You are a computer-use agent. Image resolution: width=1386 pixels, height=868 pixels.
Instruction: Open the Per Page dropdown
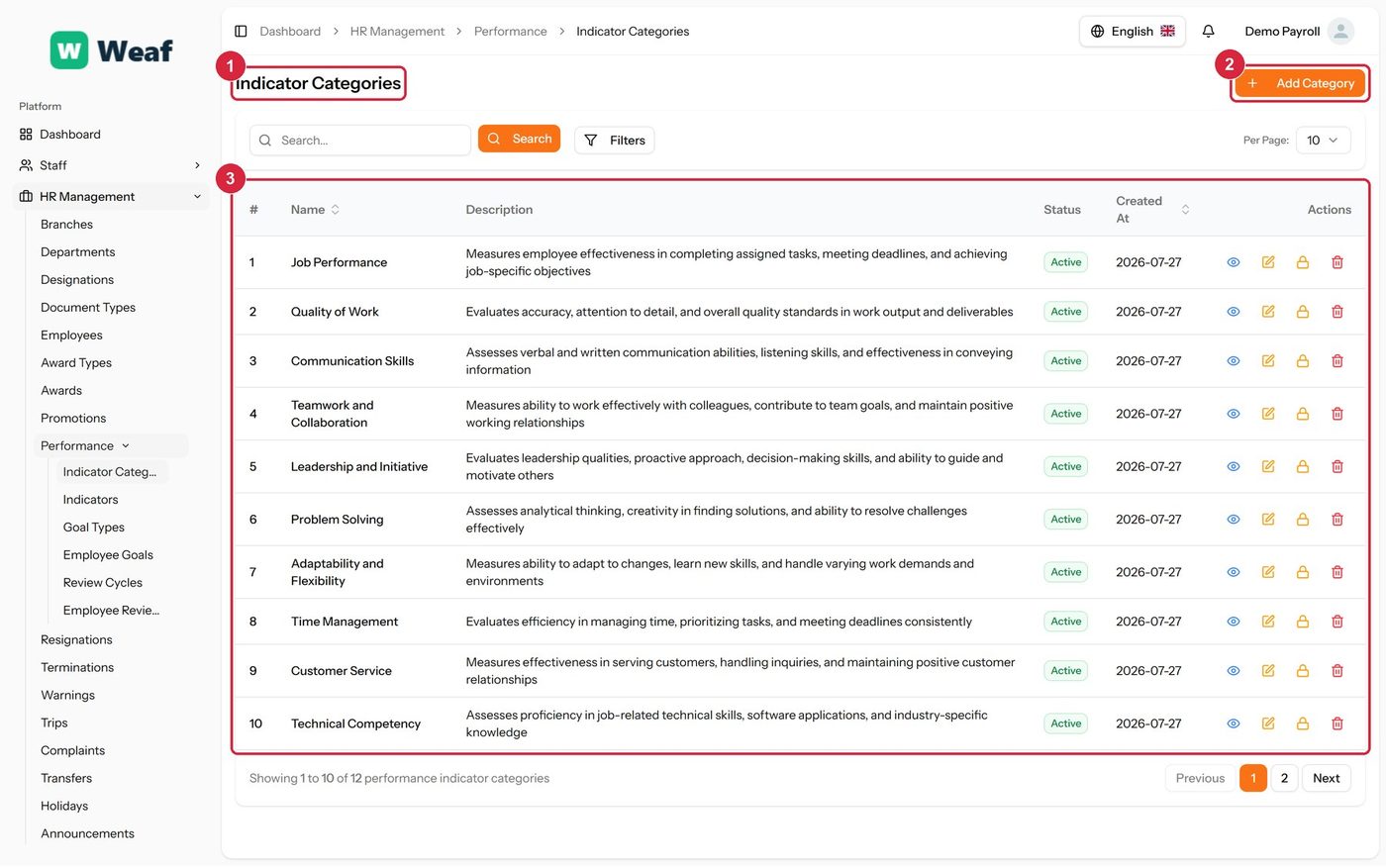coord(1323,141)
